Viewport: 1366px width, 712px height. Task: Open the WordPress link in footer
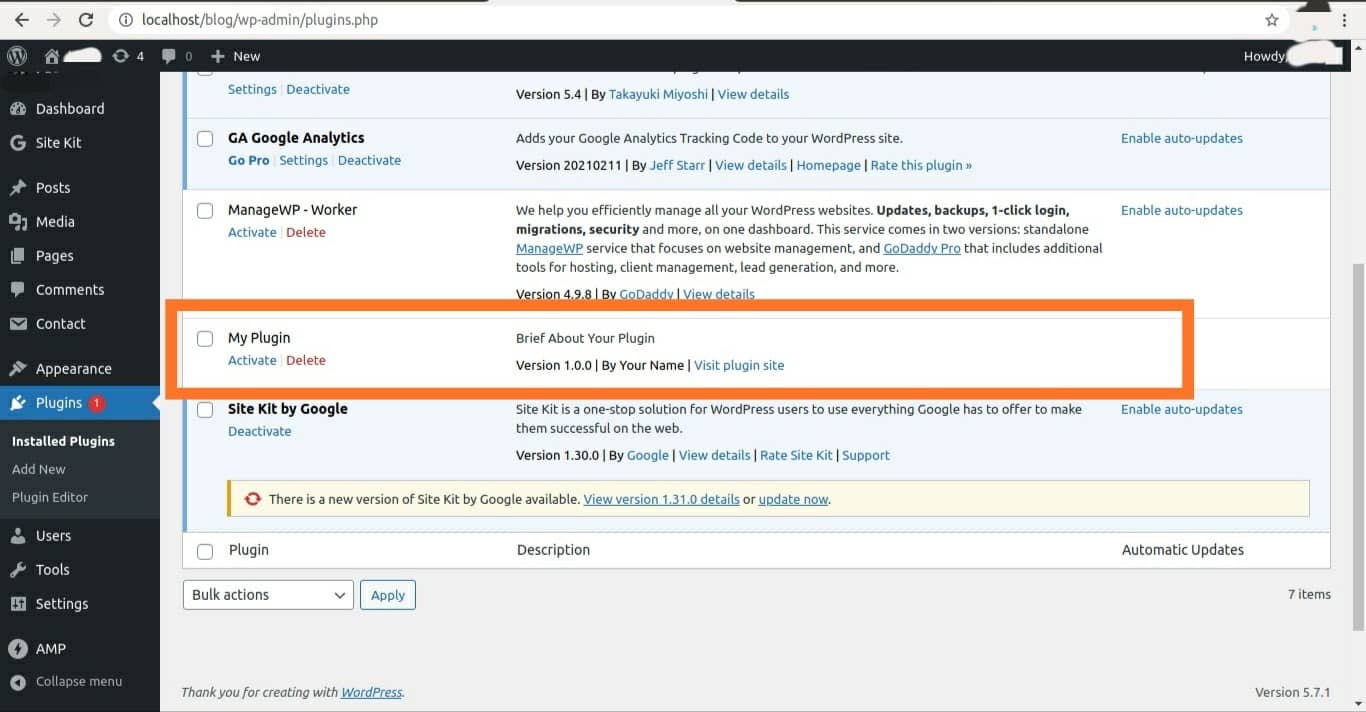click(x=371, y=692)
